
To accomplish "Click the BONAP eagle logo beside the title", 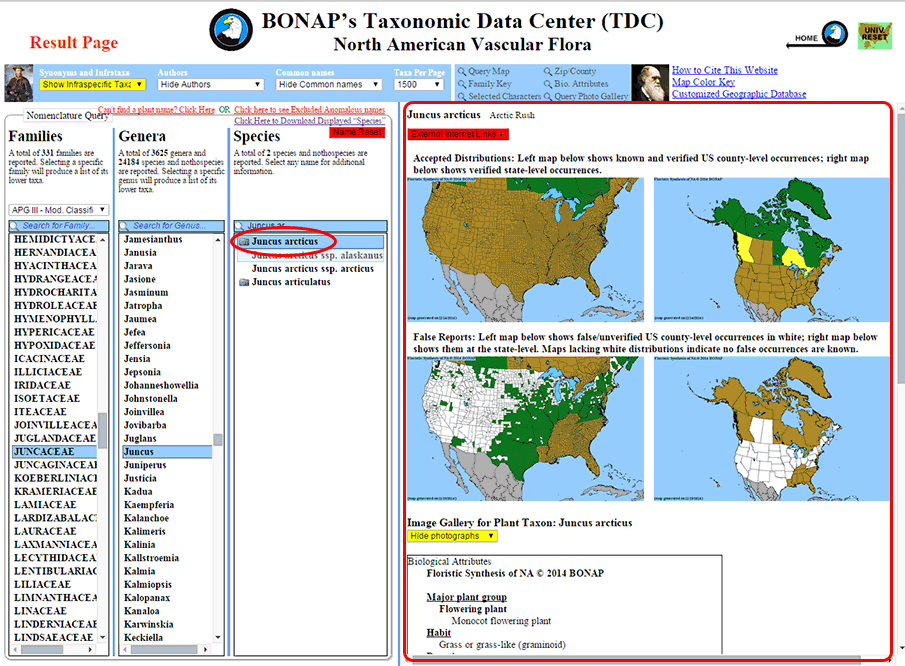I will [x=230, y=30].
